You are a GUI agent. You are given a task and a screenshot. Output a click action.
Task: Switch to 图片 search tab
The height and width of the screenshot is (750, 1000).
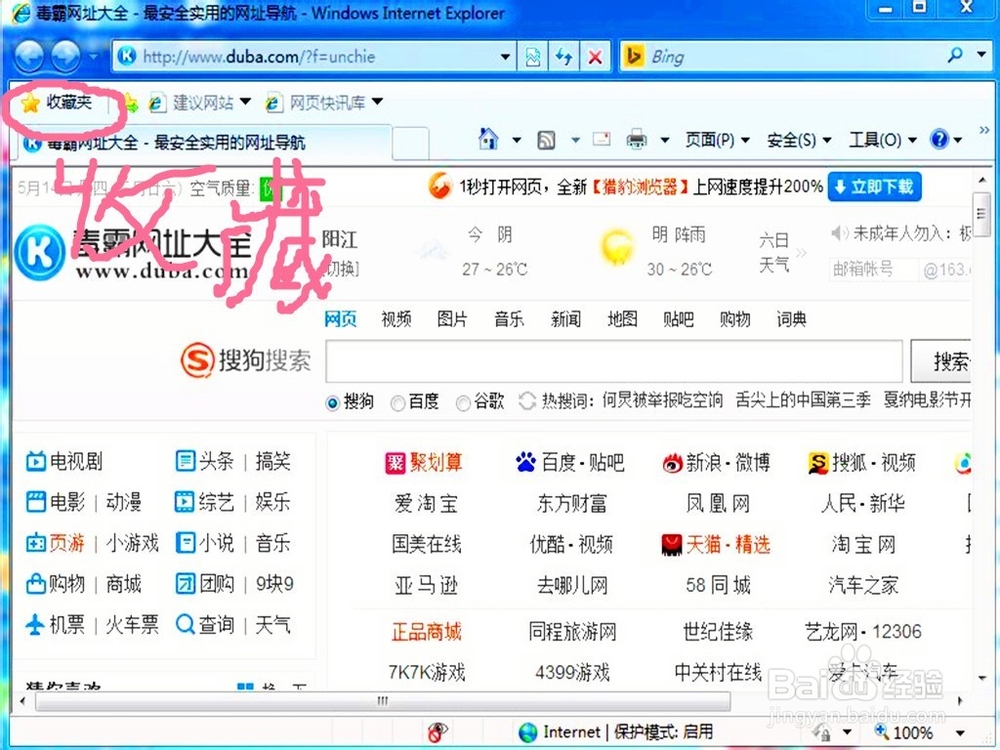click(452, 319)
